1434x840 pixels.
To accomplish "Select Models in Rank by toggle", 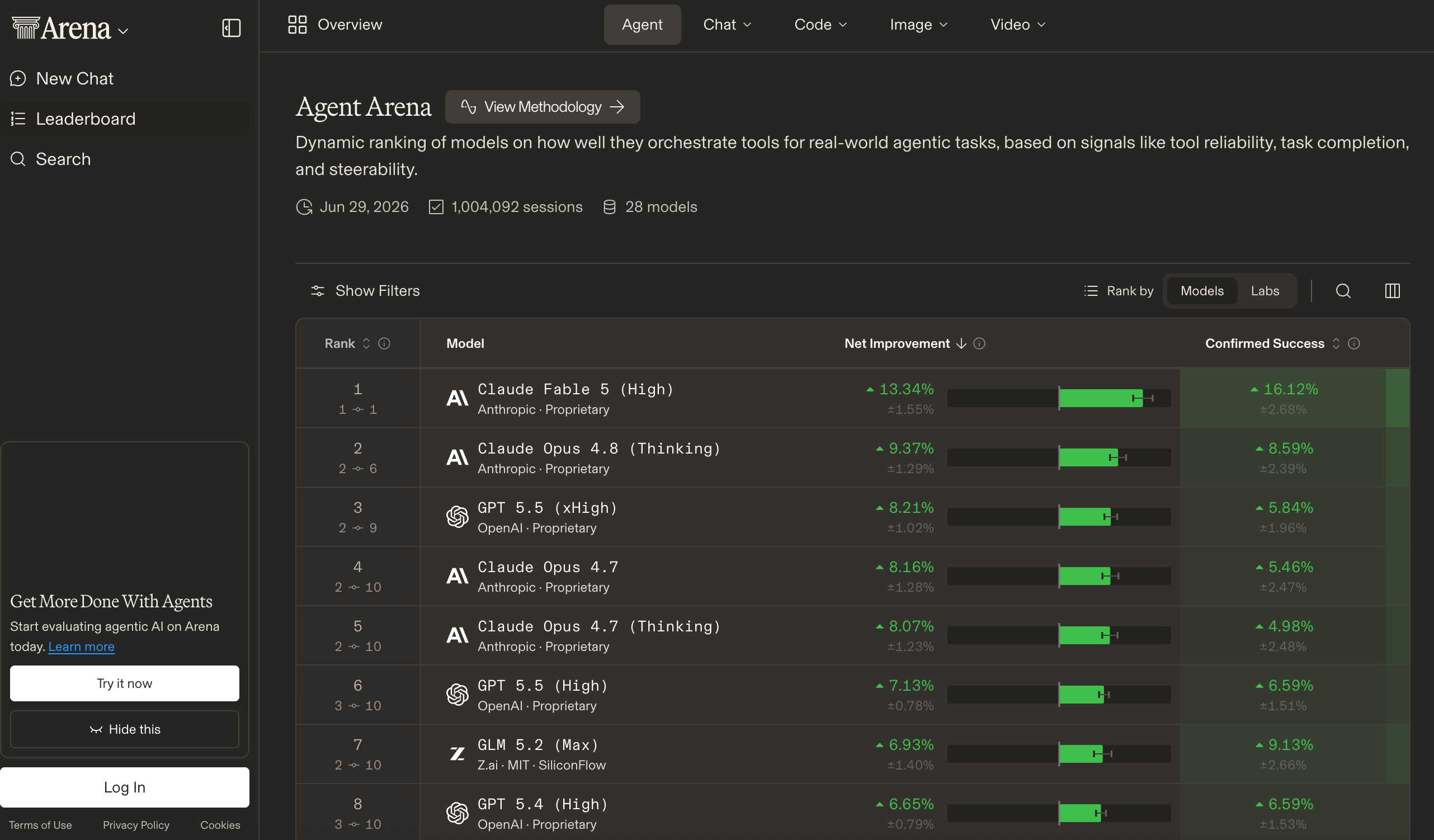I will coord(1202,291).
